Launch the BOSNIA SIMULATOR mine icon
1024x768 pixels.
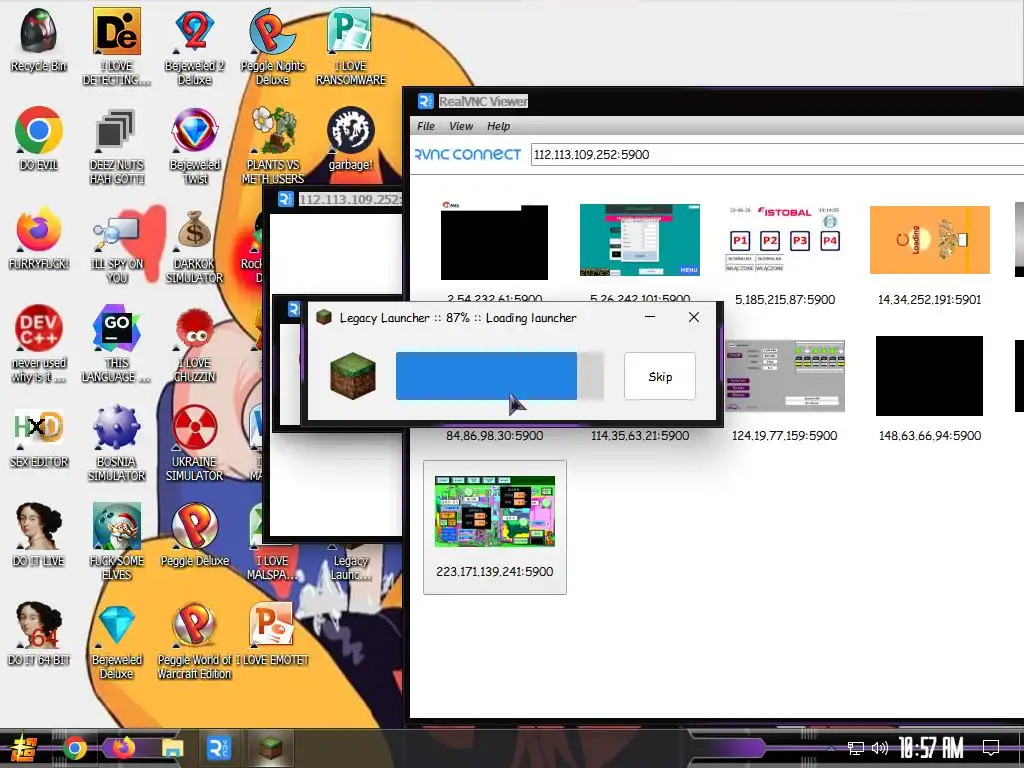click(x=116, y=443)
